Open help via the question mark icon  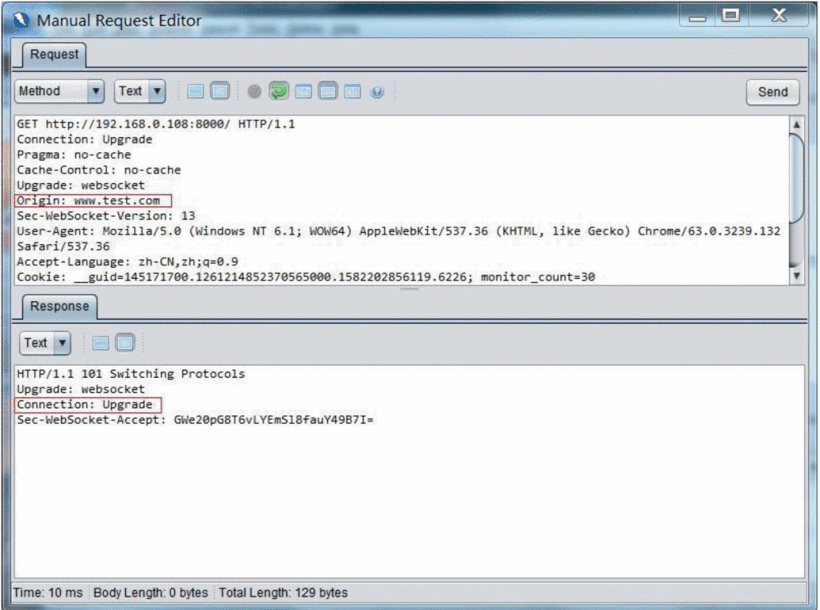point(377,92)
